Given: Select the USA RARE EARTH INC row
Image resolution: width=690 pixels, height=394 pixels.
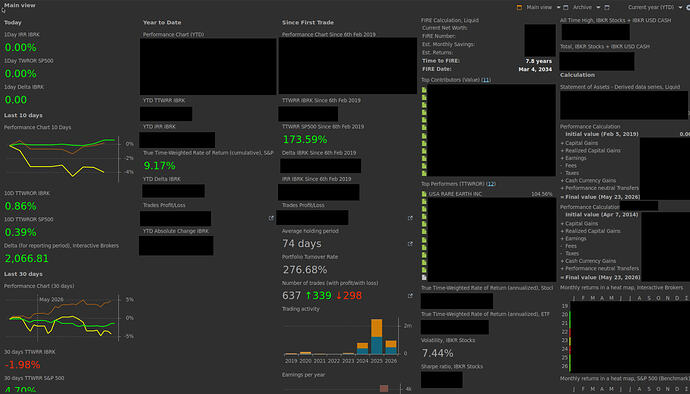Looking at the screenshot, I should tap(487, 194).
